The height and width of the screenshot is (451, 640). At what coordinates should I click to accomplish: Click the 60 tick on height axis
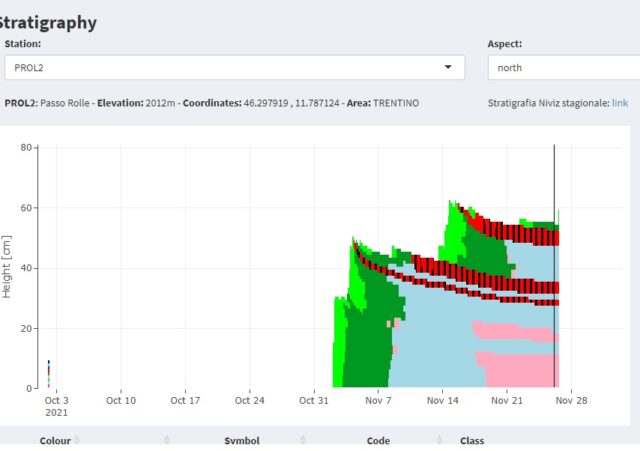(x=26, y=208)
